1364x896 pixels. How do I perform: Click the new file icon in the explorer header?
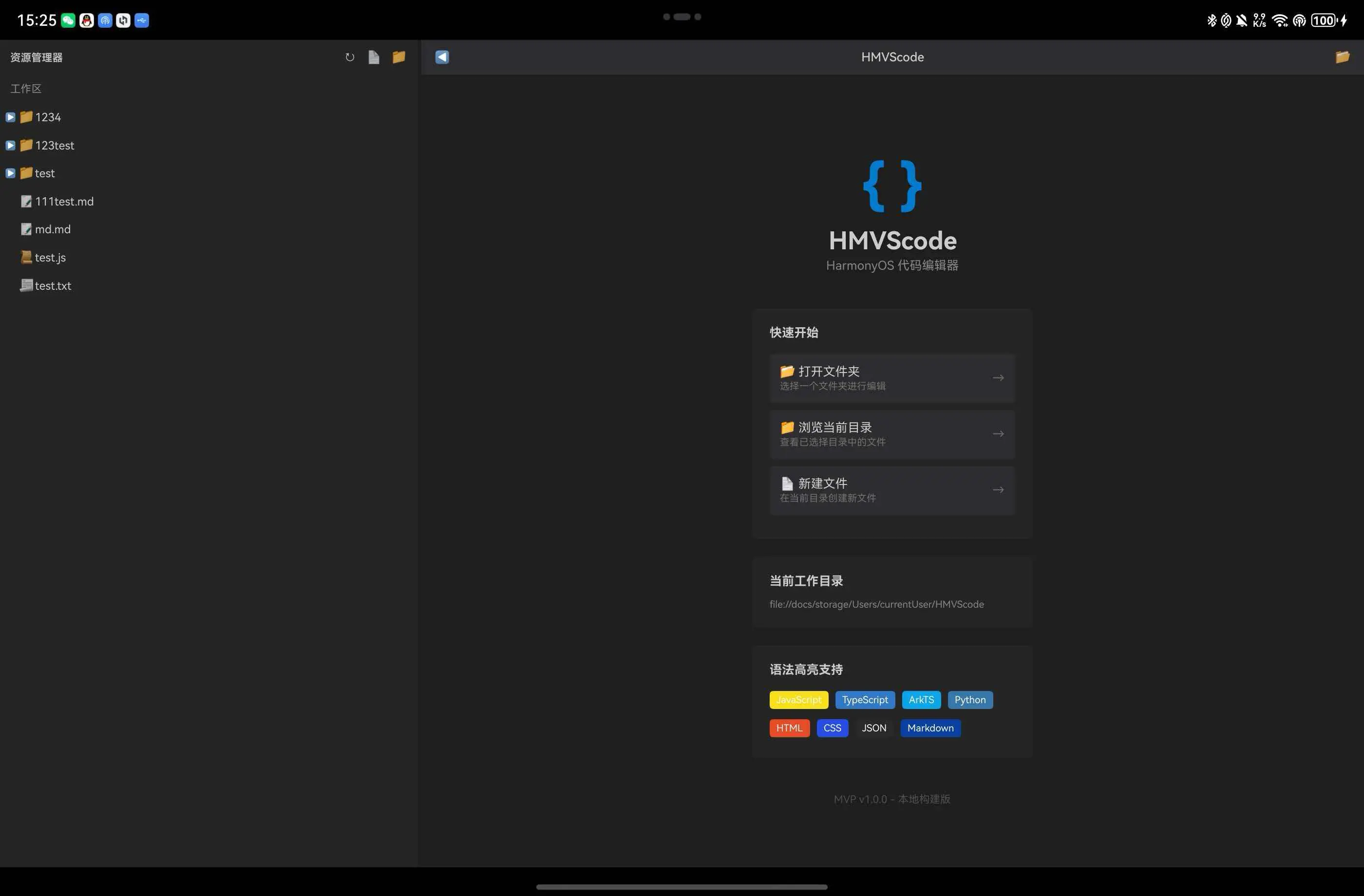(374, 57)
